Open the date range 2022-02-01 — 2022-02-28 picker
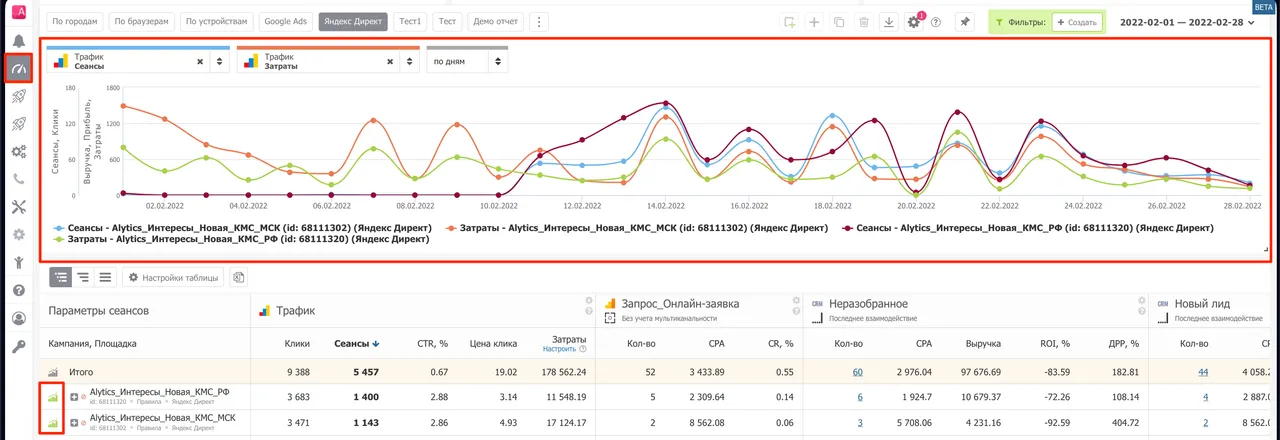This screenshot has height=440, width=1280. (x=1187, y=22)
